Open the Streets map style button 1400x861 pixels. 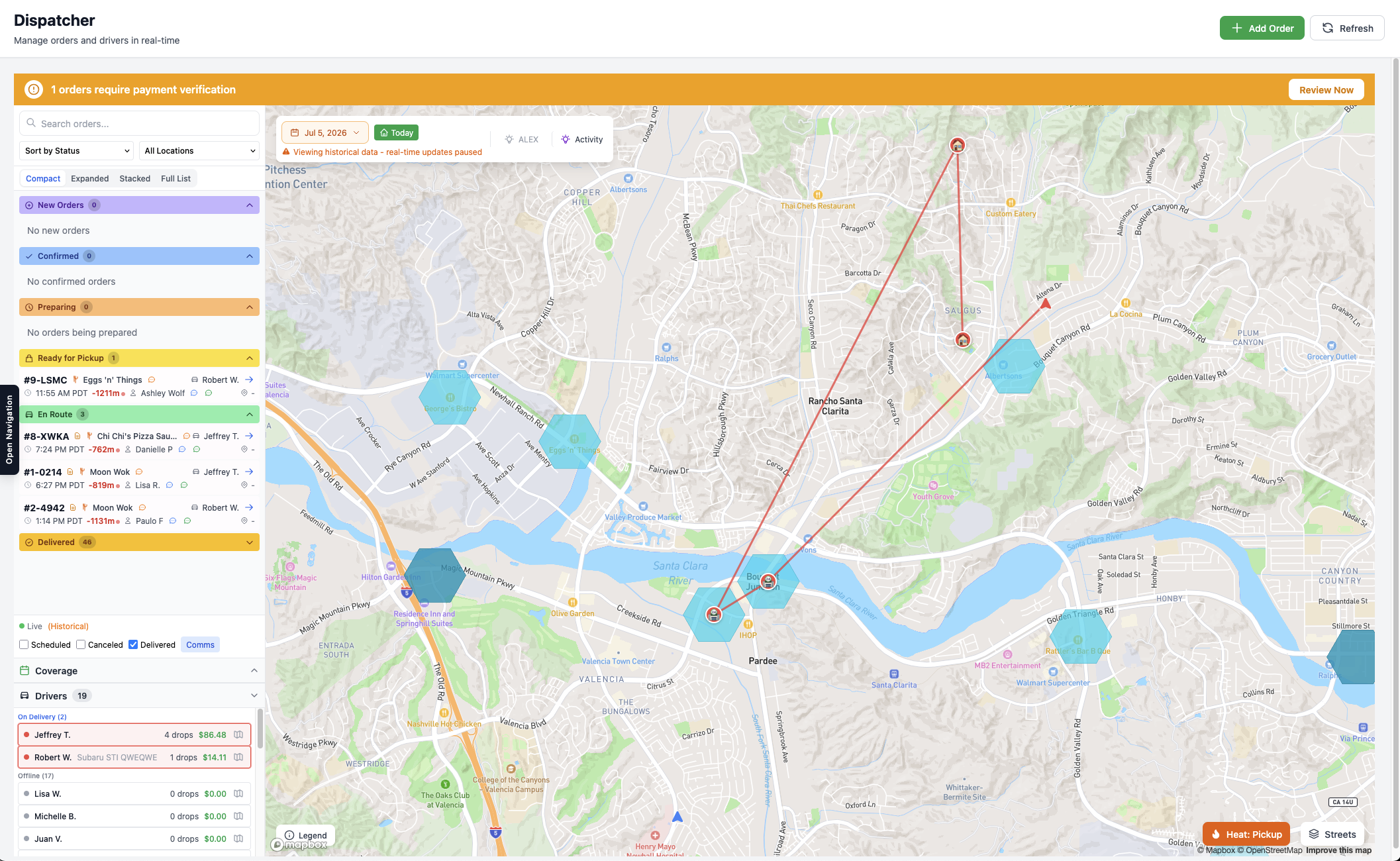[x=1332, y=835]
